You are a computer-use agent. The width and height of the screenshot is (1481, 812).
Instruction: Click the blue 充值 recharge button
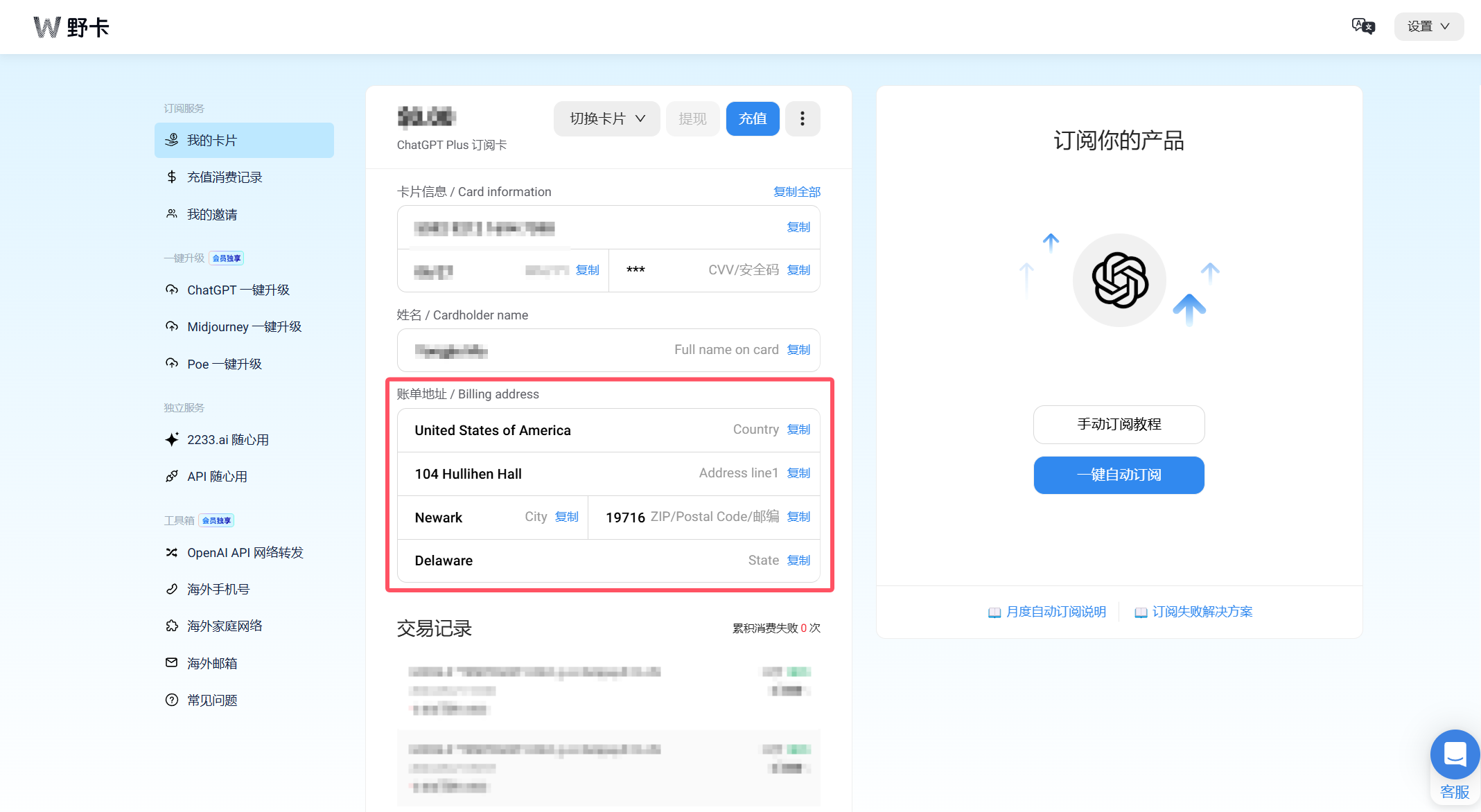(x=752, y=118)
